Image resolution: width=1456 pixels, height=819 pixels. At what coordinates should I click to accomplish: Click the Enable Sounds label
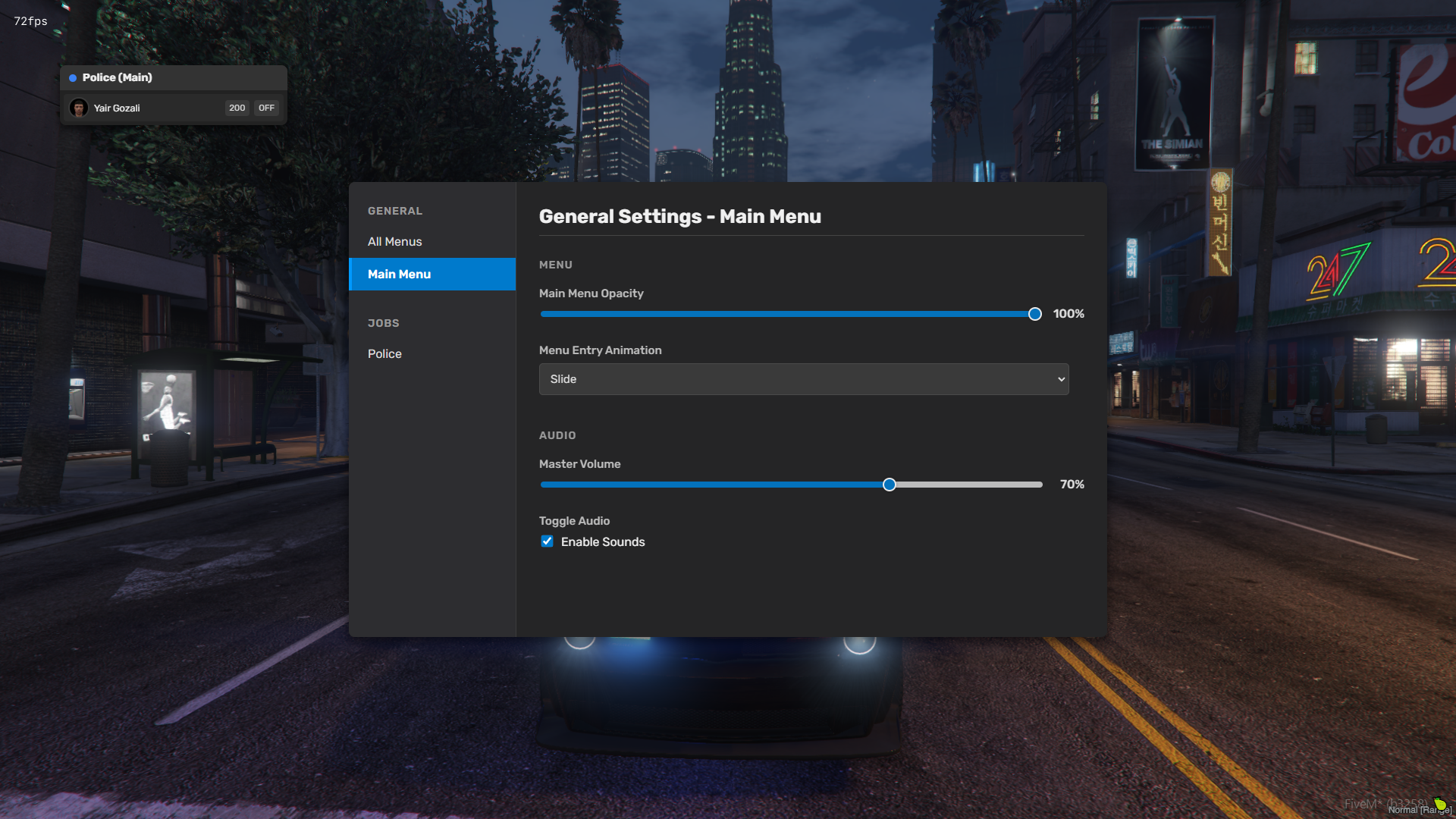[603, 541]
